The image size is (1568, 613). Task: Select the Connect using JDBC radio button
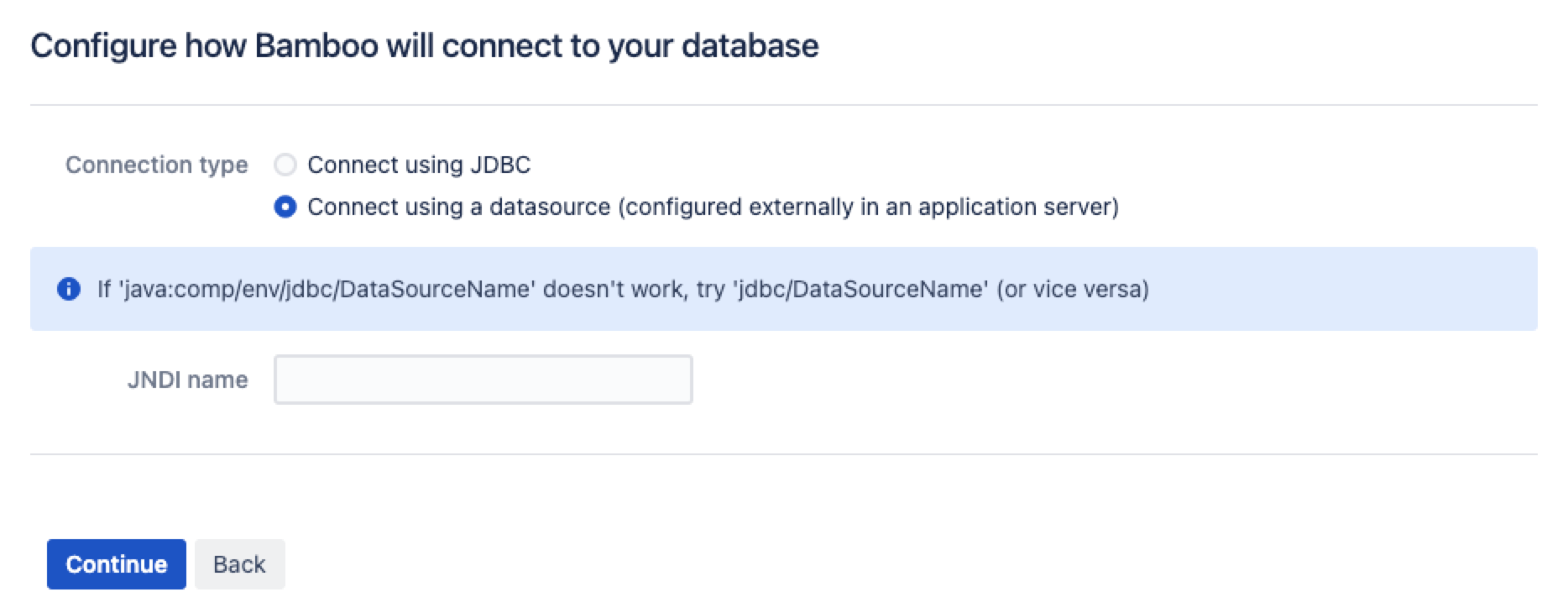pyautogui.click(x=285, y=165)
